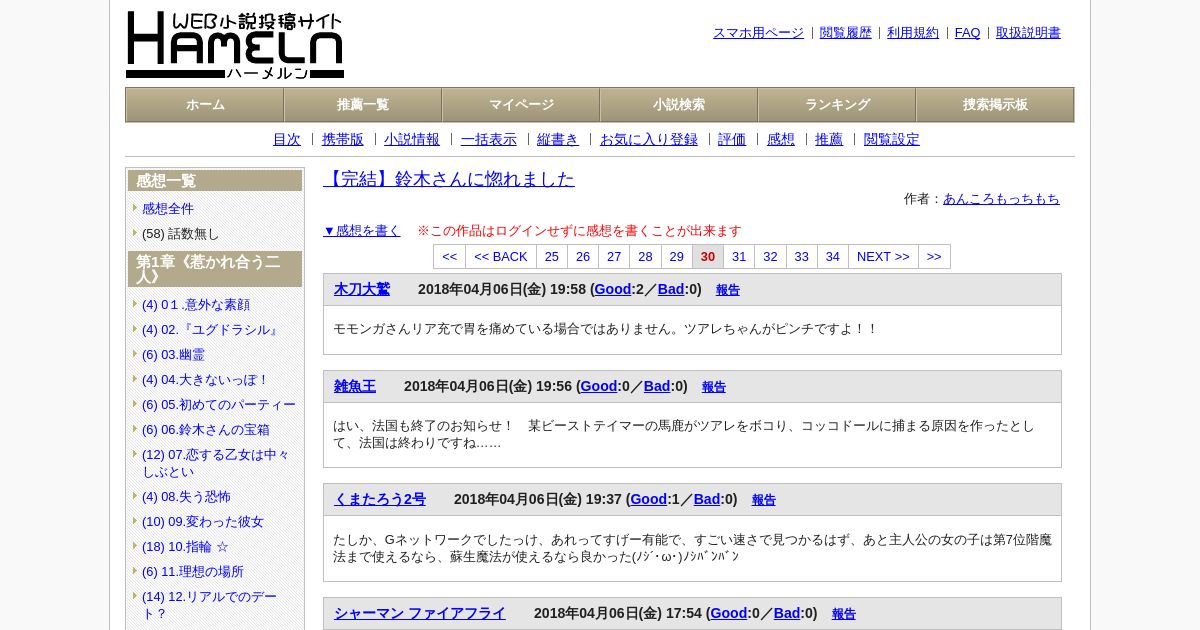Open sidebar chapter 07.恋する乙女は中々しぶとい
Viewport: 1200px width, 630px height.
coord(216,463)
